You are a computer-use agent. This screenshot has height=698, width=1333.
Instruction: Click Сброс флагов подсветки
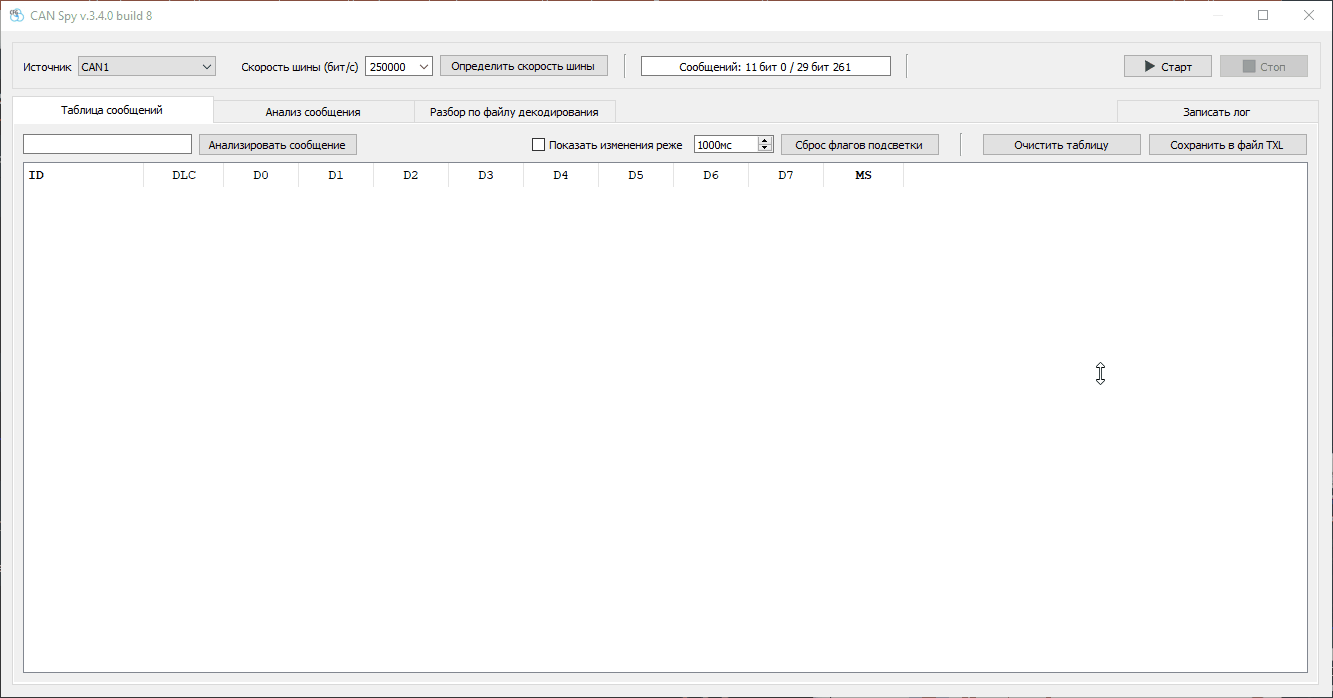[x=859, y=145]
